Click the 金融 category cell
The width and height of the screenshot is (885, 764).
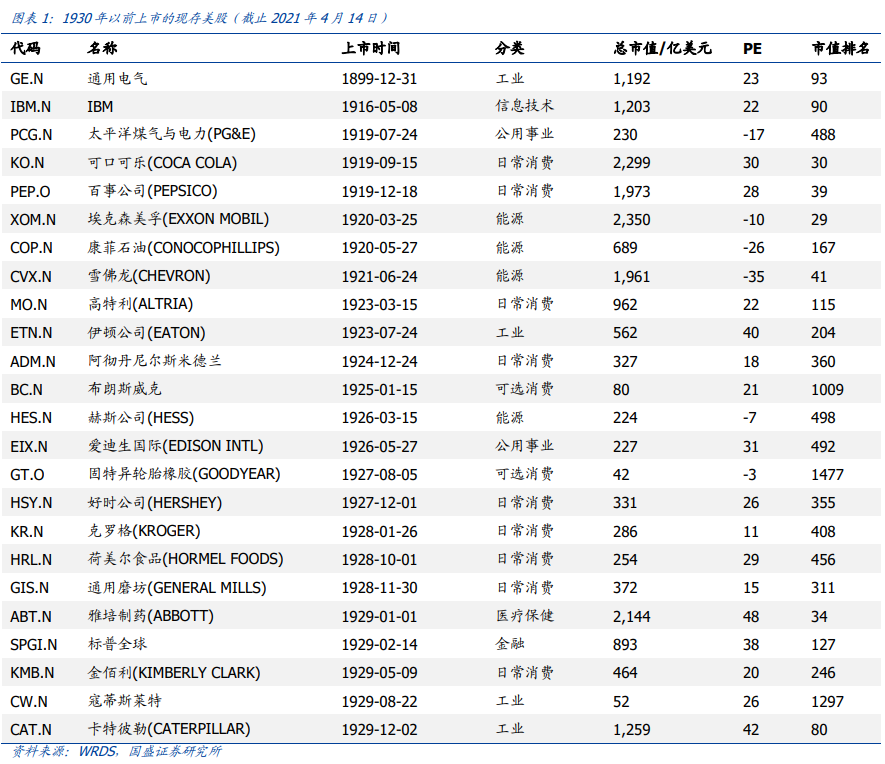pos(510,644)
